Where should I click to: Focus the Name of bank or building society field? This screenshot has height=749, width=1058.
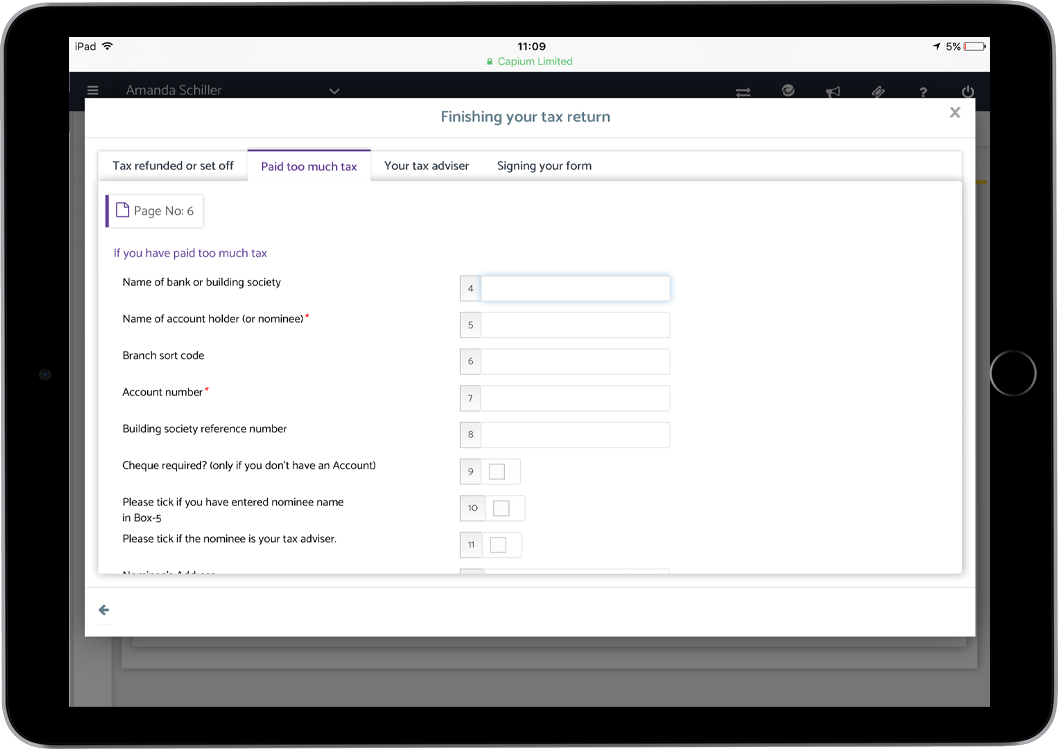click(x=575, y=289)
